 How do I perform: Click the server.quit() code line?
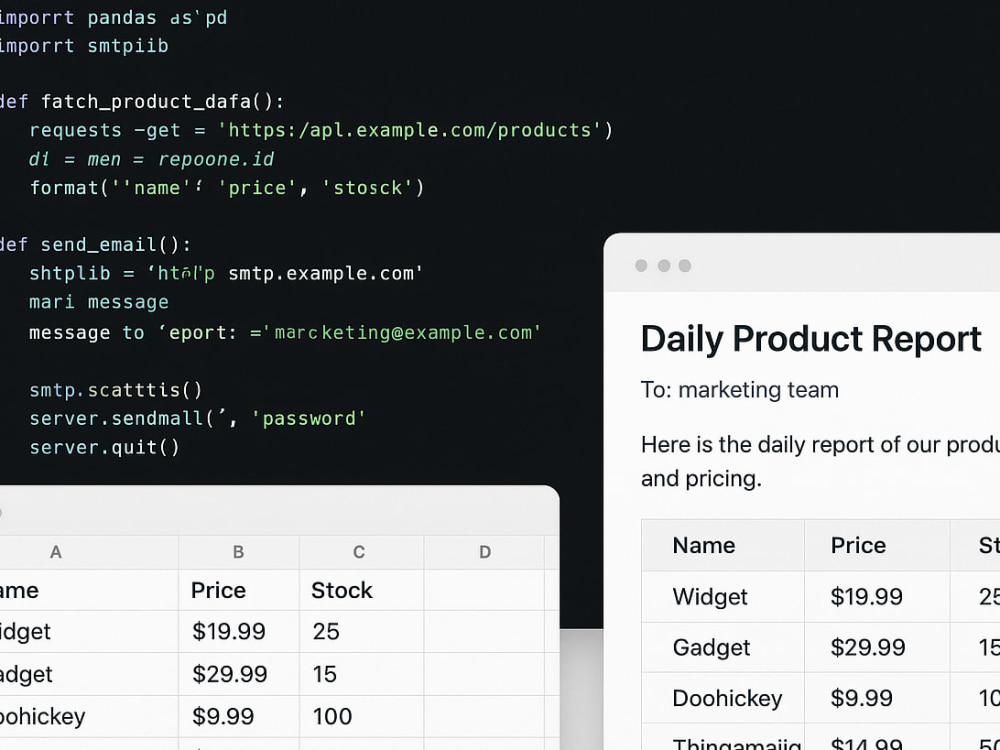[105, 447]
